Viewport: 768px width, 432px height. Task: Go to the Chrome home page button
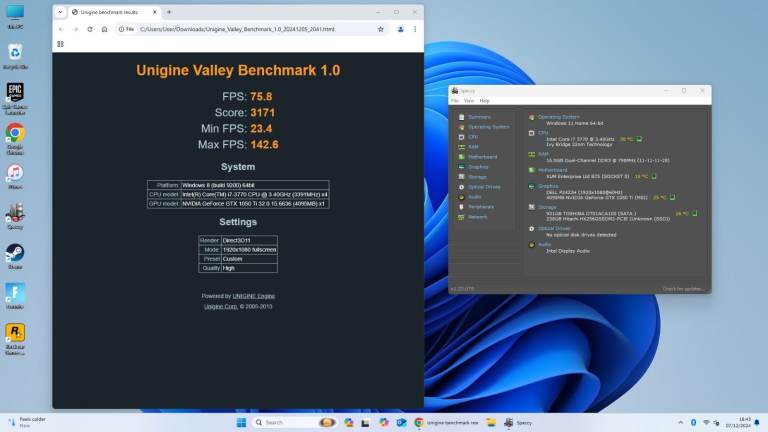click(105, 29)
